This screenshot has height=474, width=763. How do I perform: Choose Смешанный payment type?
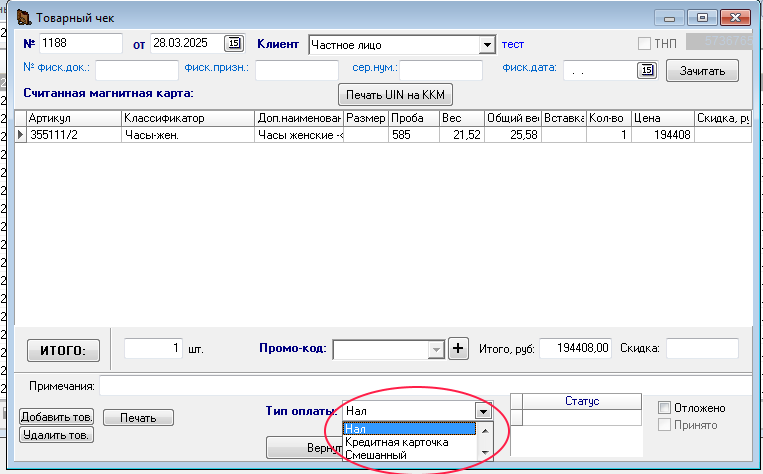[376, 455]
